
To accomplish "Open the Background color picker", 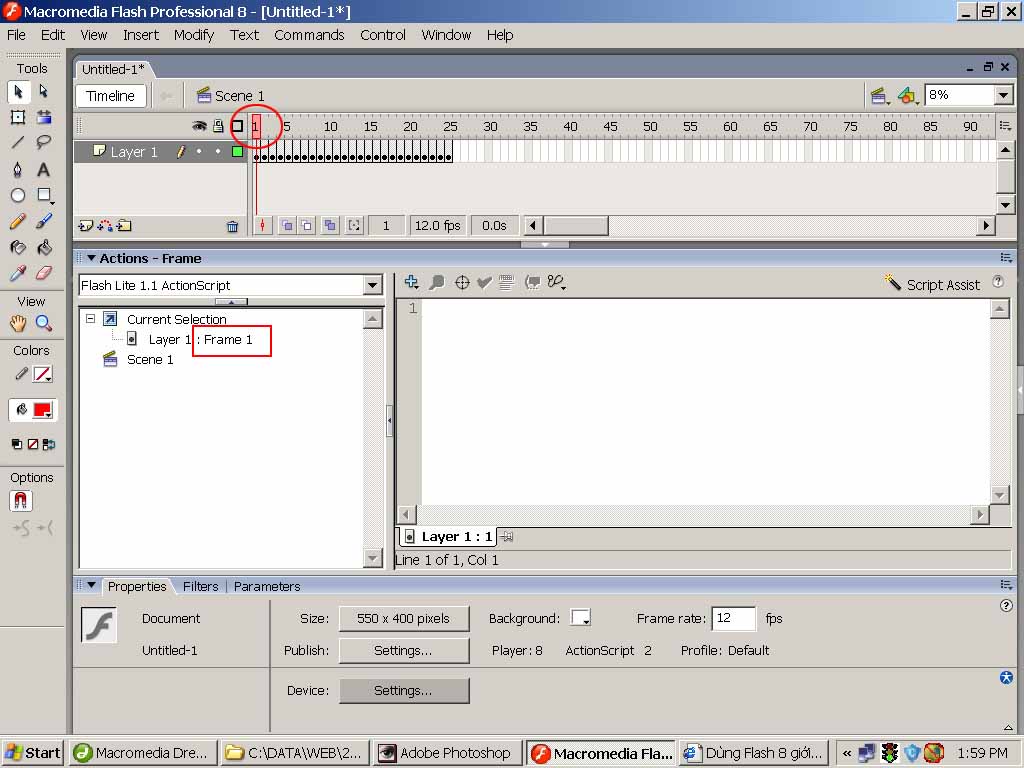I will point(580,618).
